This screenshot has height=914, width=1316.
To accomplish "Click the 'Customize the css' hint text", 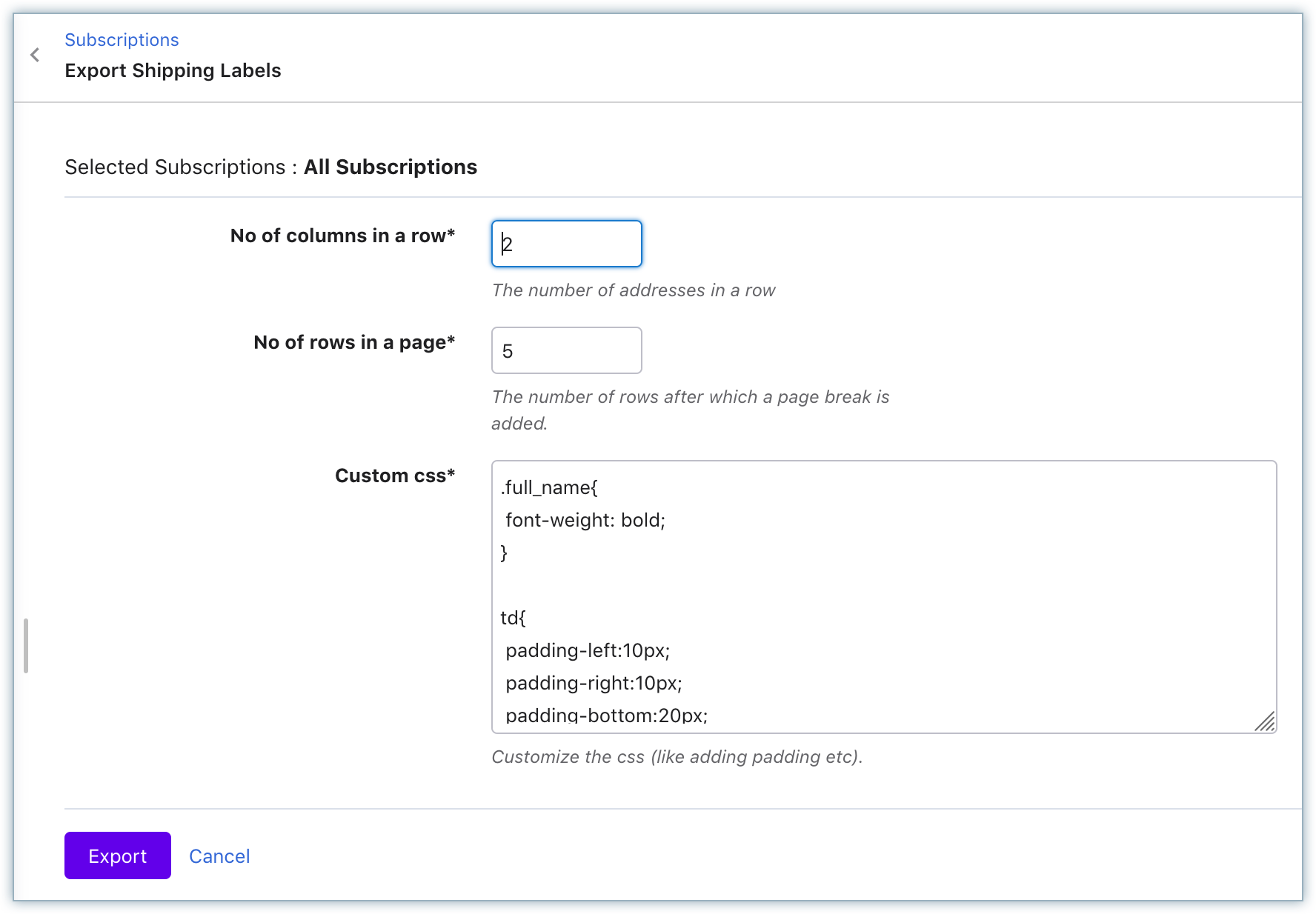I will pyautogui.click(x=677, y=757).
